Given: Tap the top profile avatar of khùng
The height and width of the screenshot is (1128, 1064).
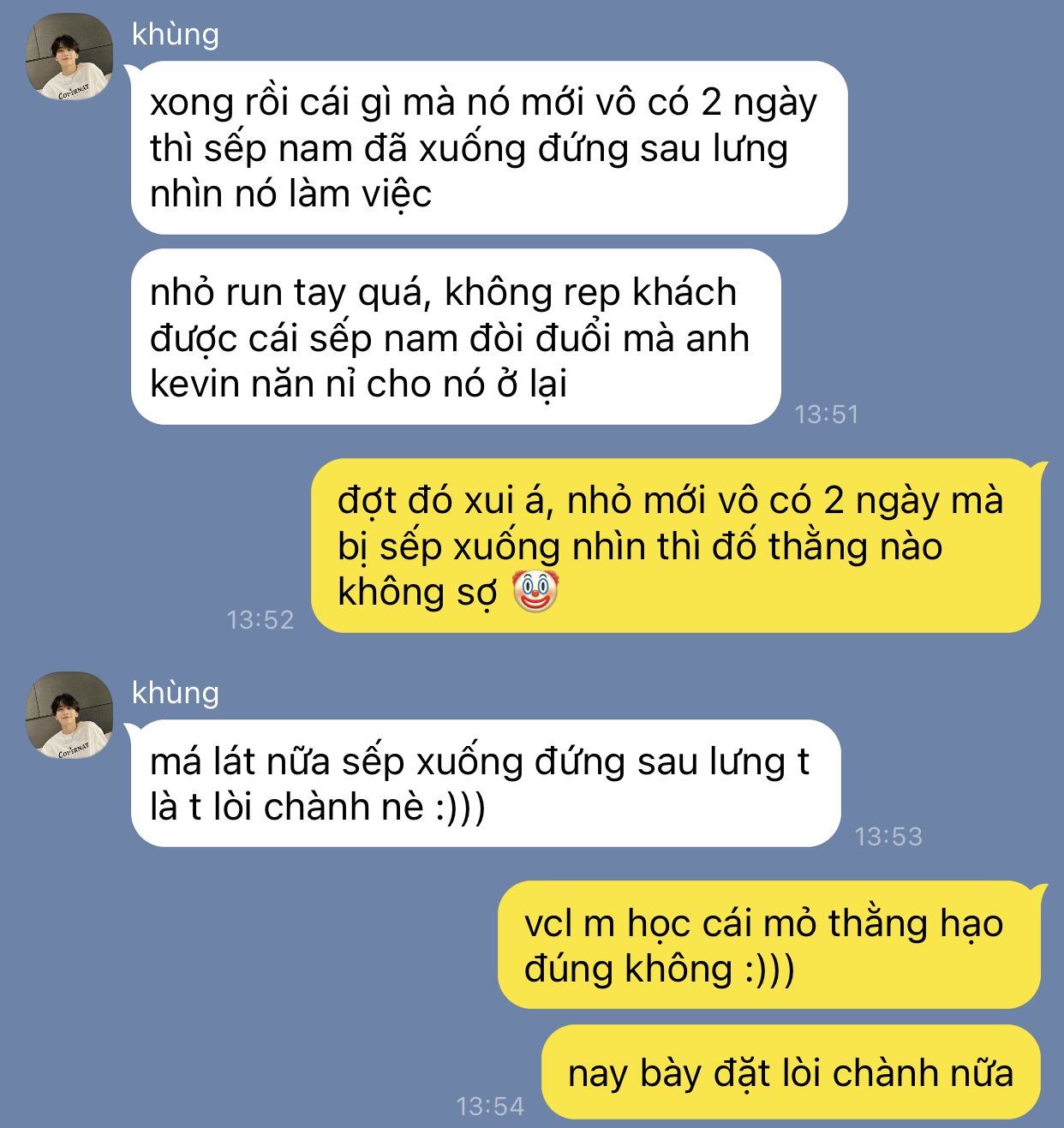Looking at the screenshot, I should [x=69, y=57].
